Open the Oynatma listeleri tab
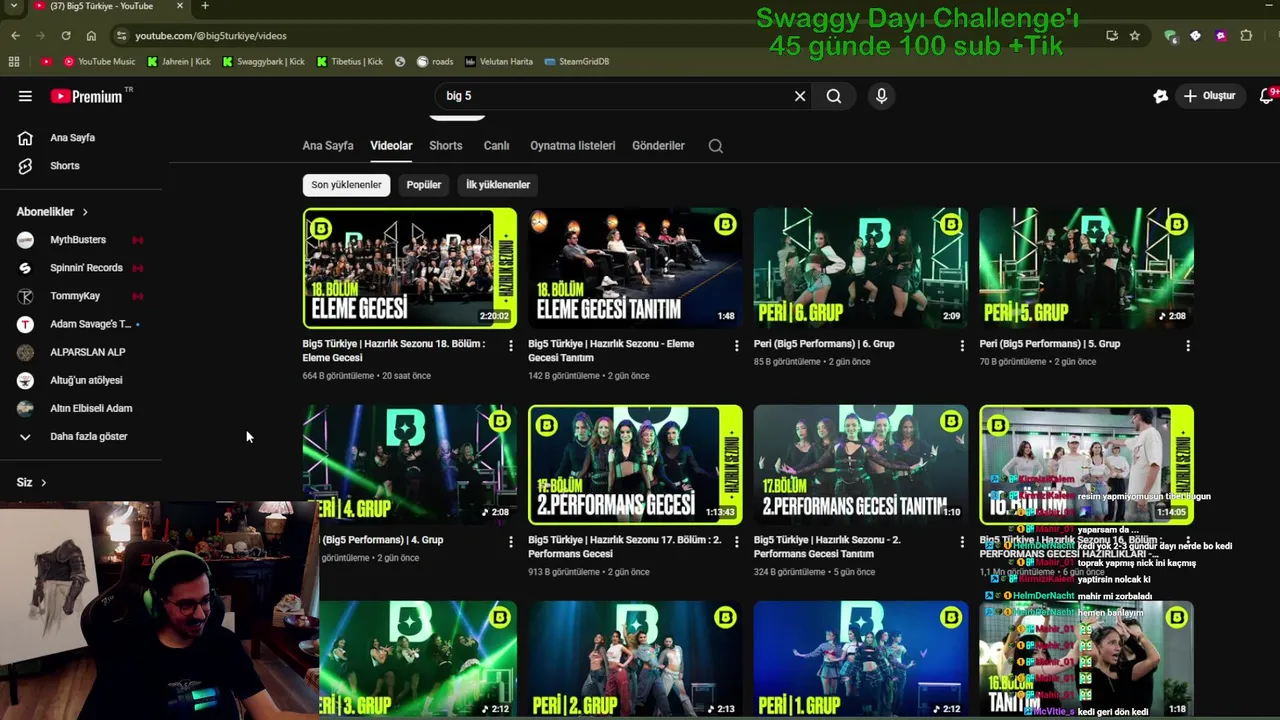The width and height of the screenshot is (1280, 720). coord(573,146)
